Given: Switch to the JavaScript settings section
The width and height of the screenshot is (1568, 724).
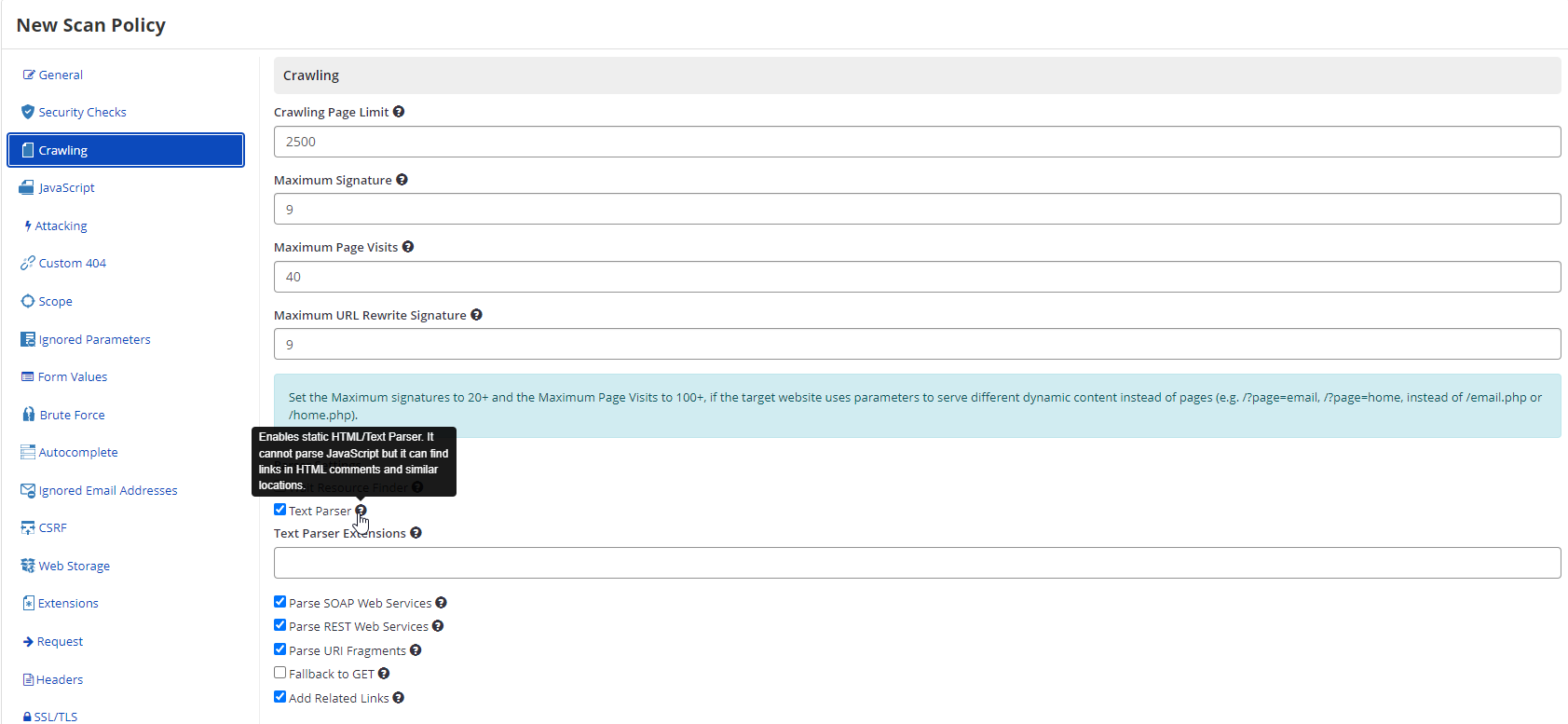Looking at the screenshot, I should (x=66, y=187).
